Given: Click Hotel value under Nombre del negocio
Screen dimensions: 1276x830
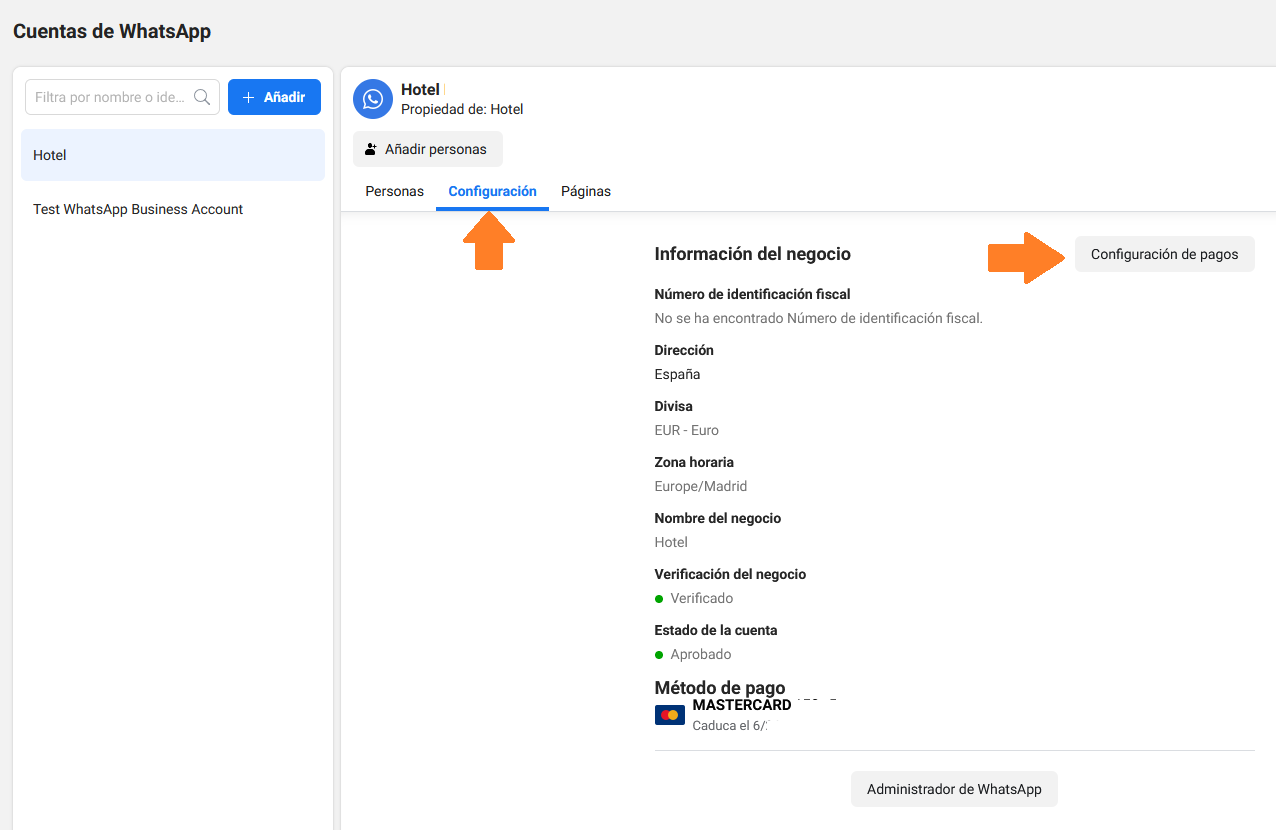Looking at the screenshot, I should click(671, 542).
